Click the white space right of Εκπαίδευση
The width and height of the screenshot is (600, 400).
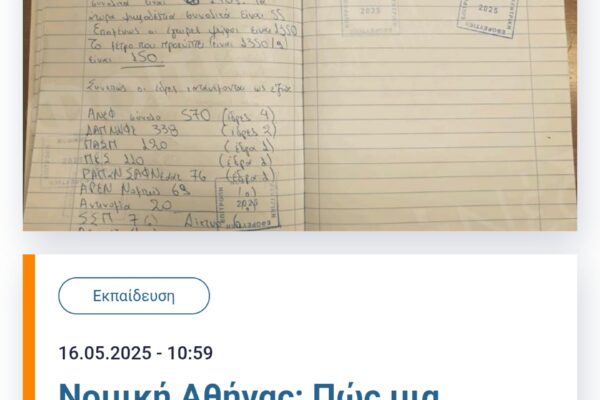pyautogui.click(x=390, y=296)
